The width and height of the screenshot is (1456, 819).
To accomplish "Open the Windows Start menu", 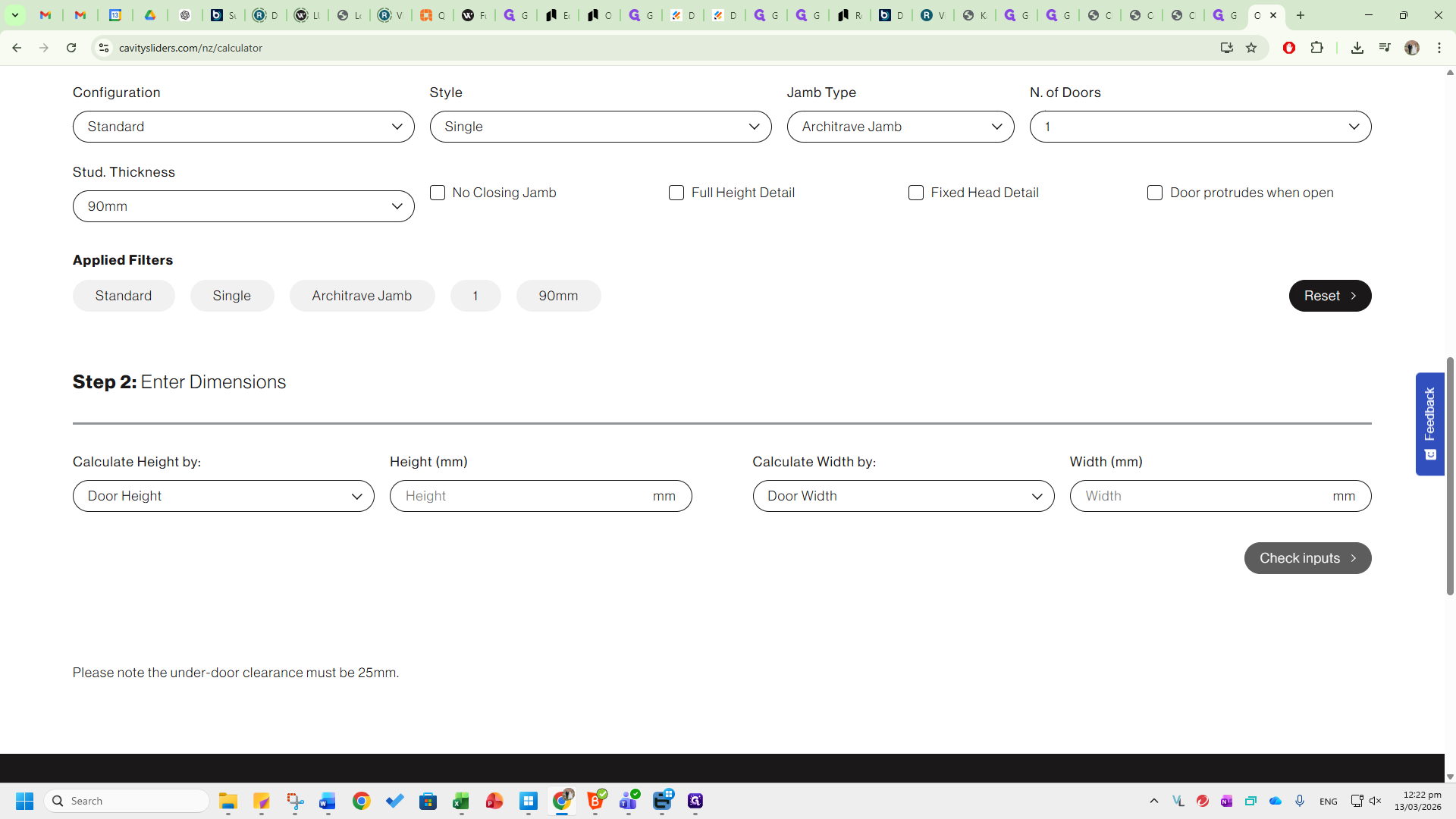I will point(24,801).
